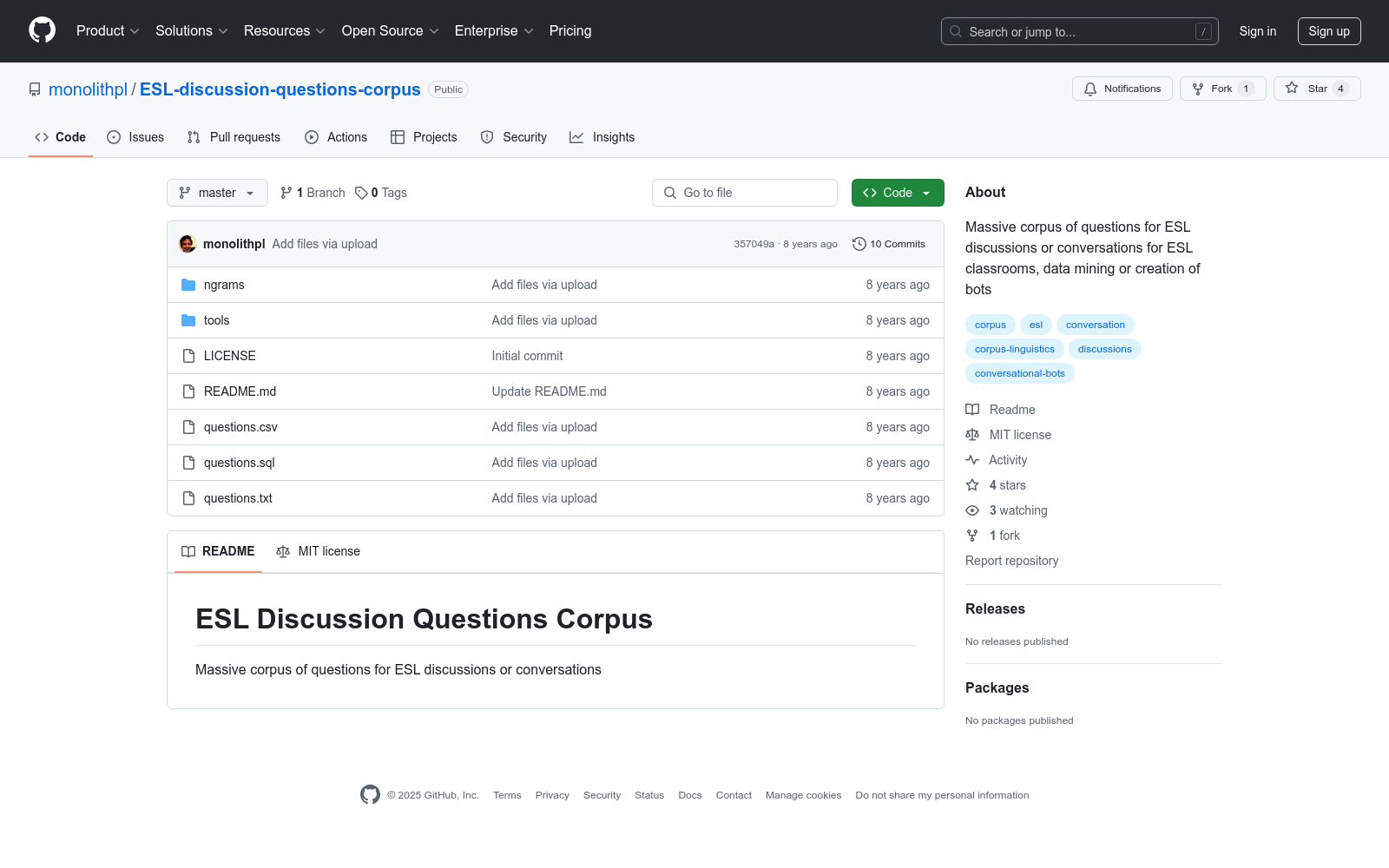Select the README tab
Screen dimensions: 1389x868
[x=218, y=551]
